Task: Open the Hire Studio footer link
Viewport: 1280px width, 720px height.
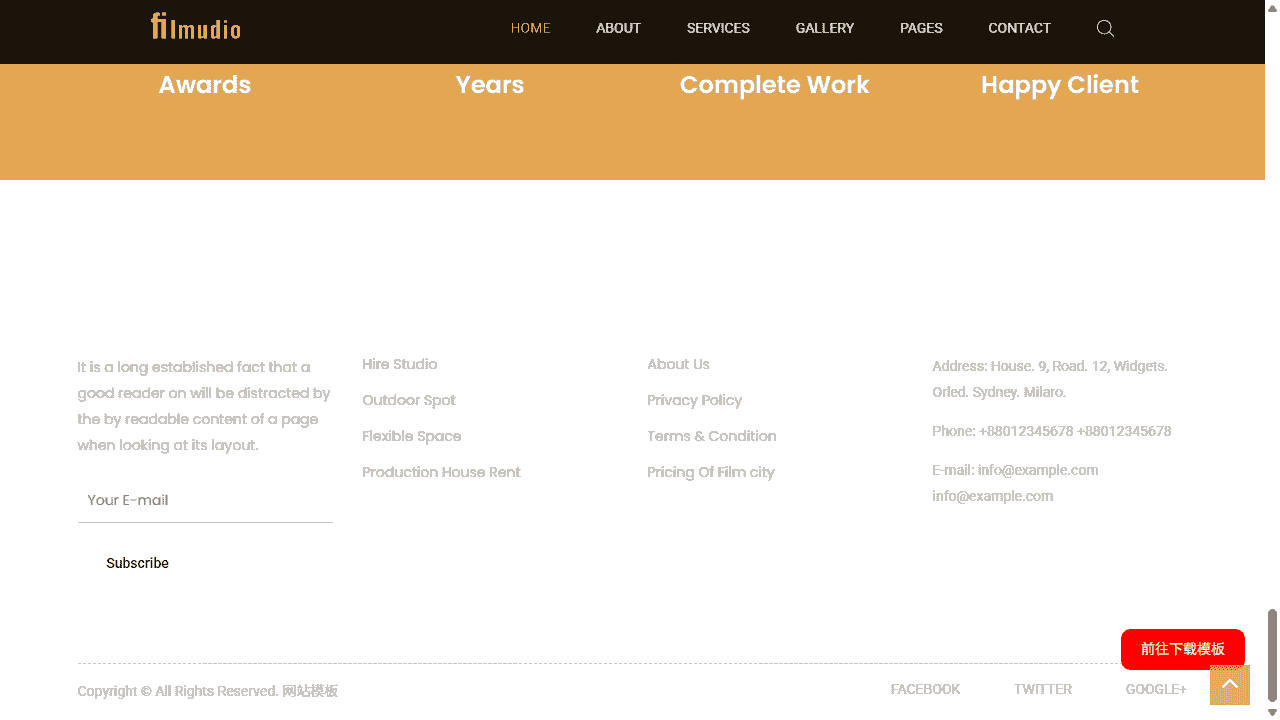Action: [399, 364]
